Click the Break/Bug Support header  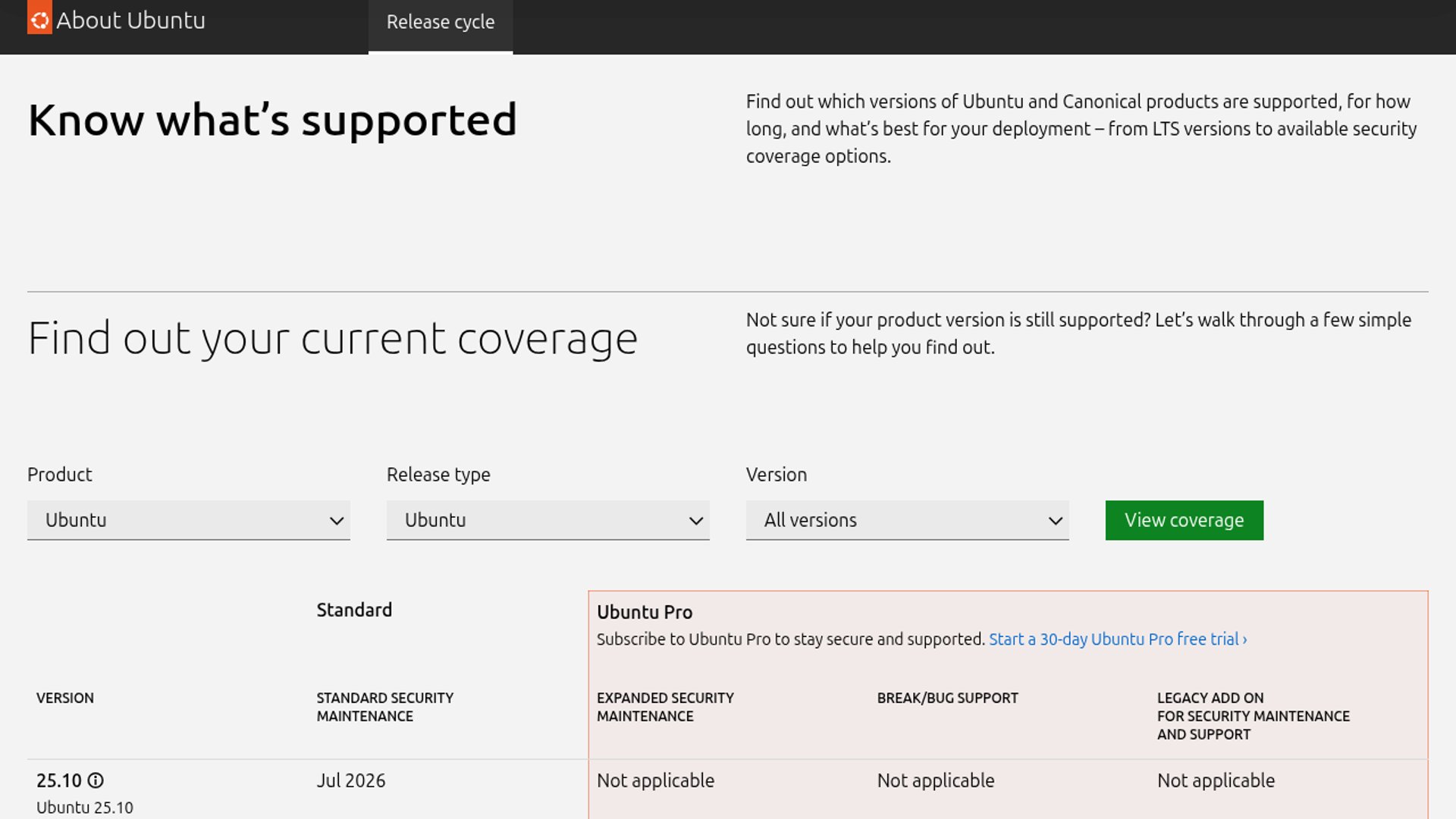[947, 698]
